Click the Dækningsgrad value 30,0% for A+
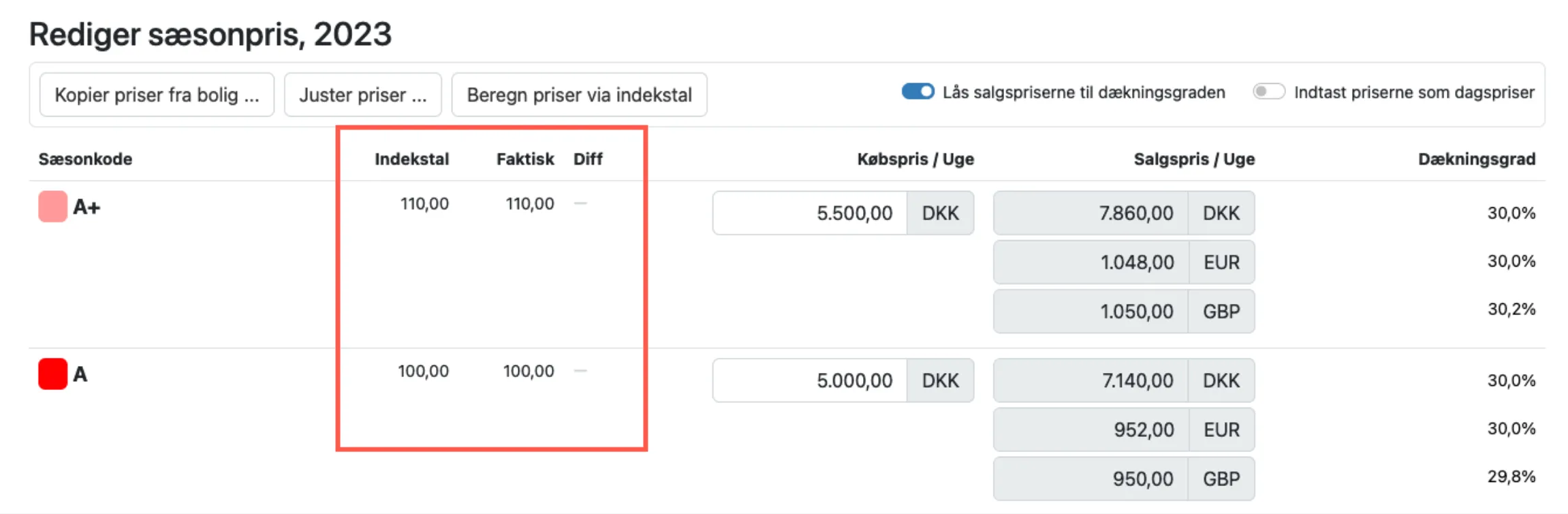The height and width of the screenshot is (514, 1568). (x=1511, y=213)
